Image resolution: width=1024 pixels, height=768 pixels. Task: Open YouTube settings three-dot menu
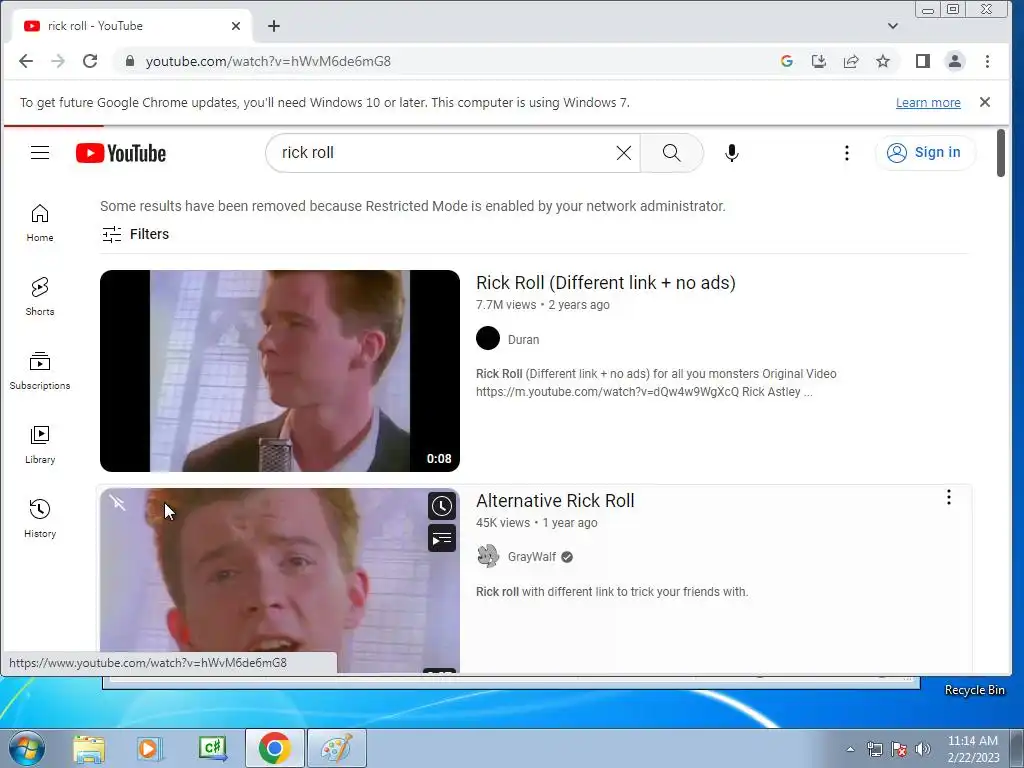[846, 153]
